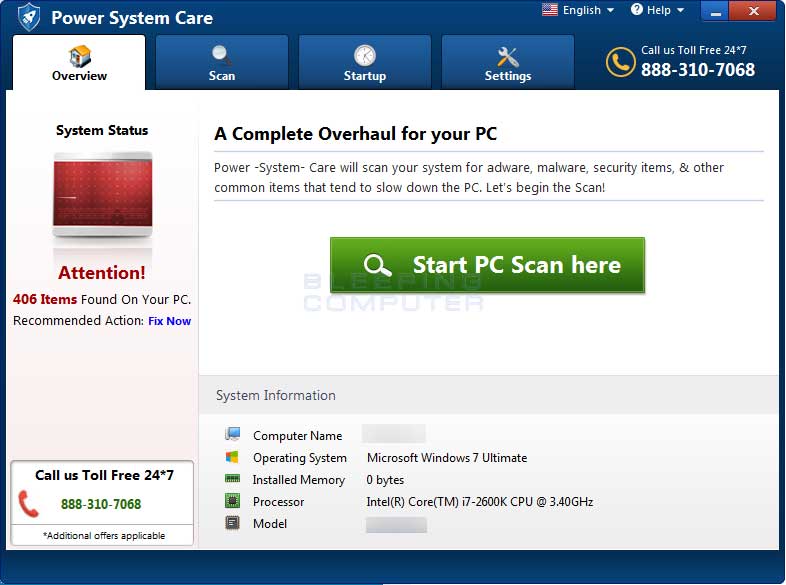Click the red phone icon in sidebar

pyautogui.click(x=29, y=504)
